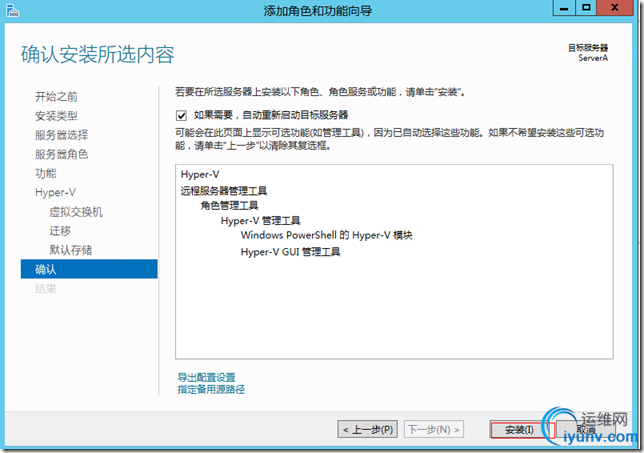The image size is (644, 453).
Task: Maximize the wizard window
Action: (x=586, y=8)
